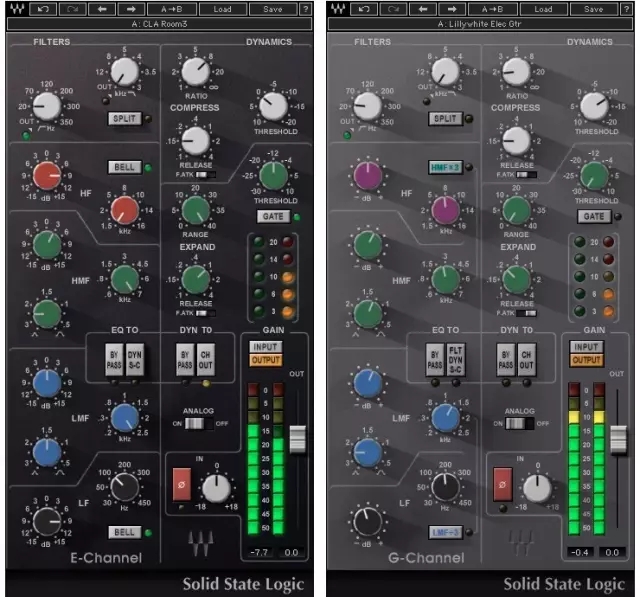Toggle G-Channel expander F.ATK switch
Screen dimensions: 640x597
pos(526,313)
